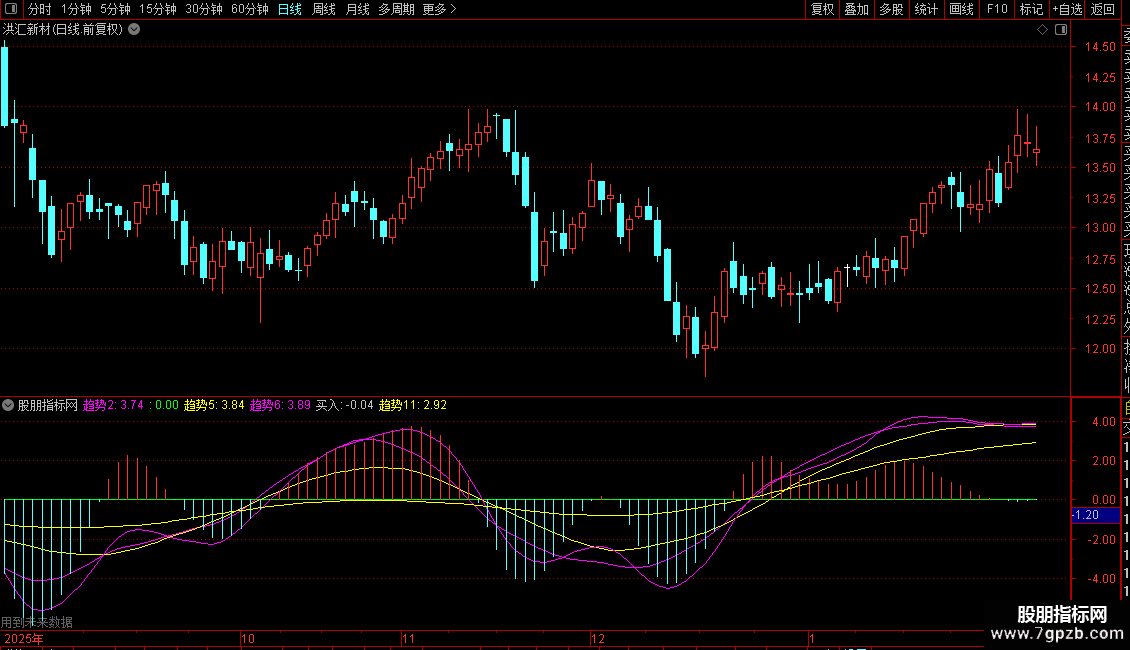Select the 趋势5: 3.84 indicator value
This screenshot has width=1130, height=650.
(214, 405)
